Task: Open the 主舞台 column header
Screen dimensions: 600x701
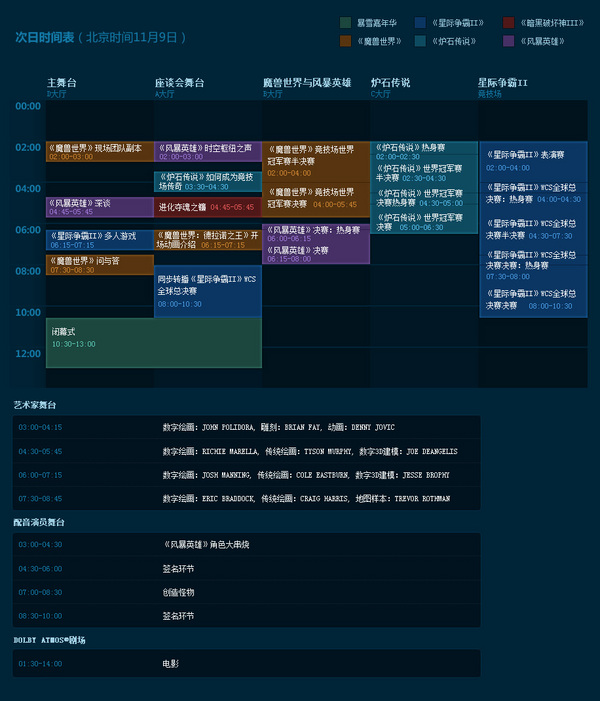Action: [x=61, y=82]
